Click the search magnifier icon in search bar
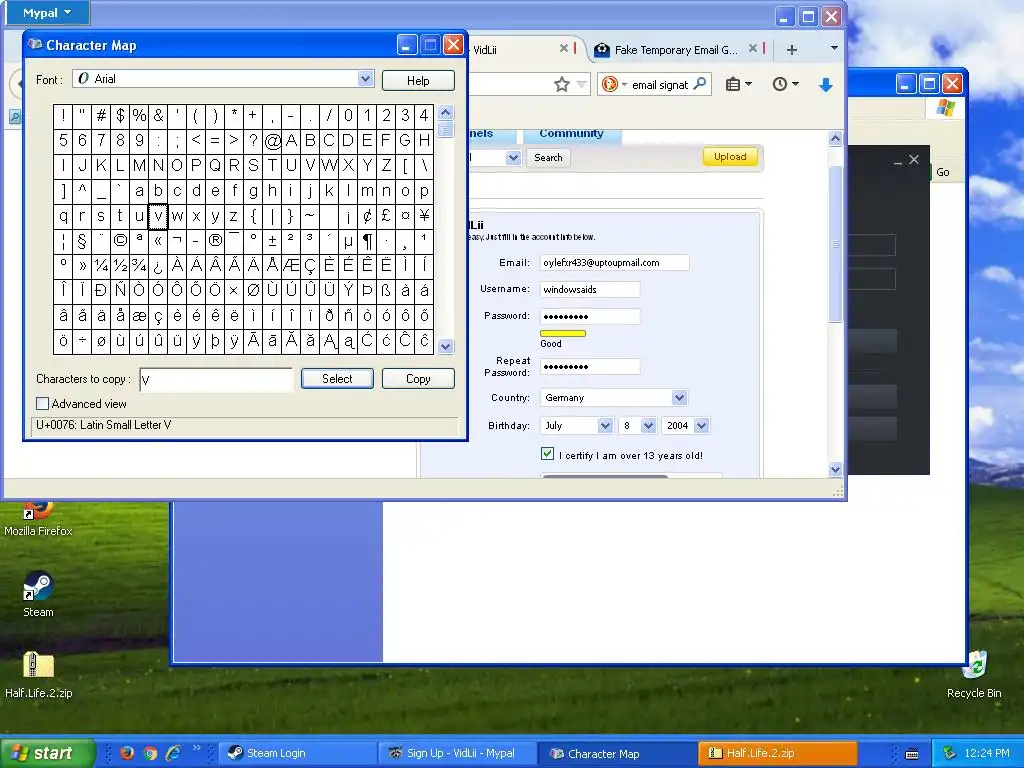 [x=699, y=84]
